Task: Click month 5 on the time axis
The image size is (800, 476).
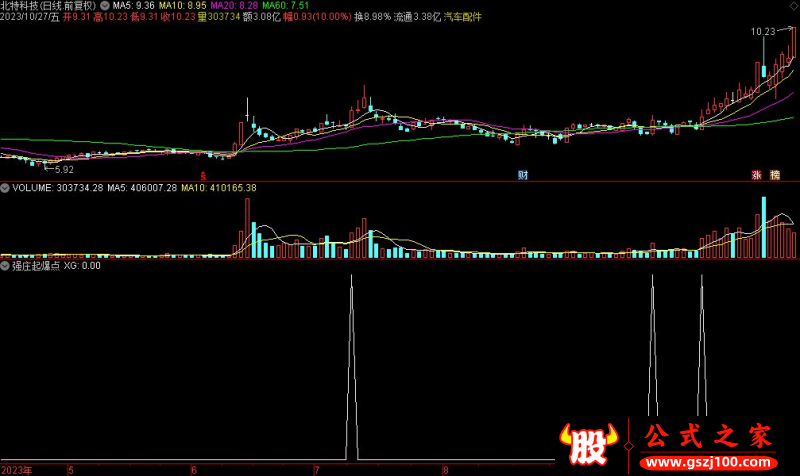Action: [71, 470]
